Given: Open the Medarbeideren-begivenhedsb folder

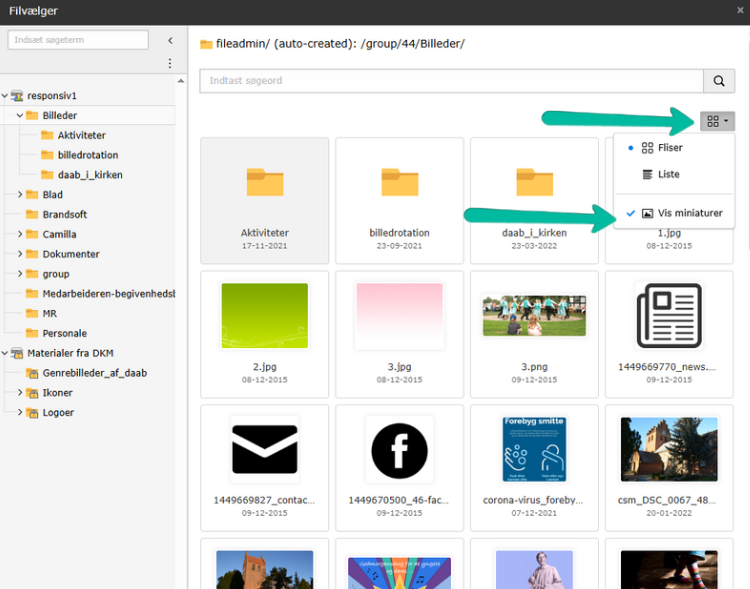Looking at the screenshot, I should coord(109,294).
